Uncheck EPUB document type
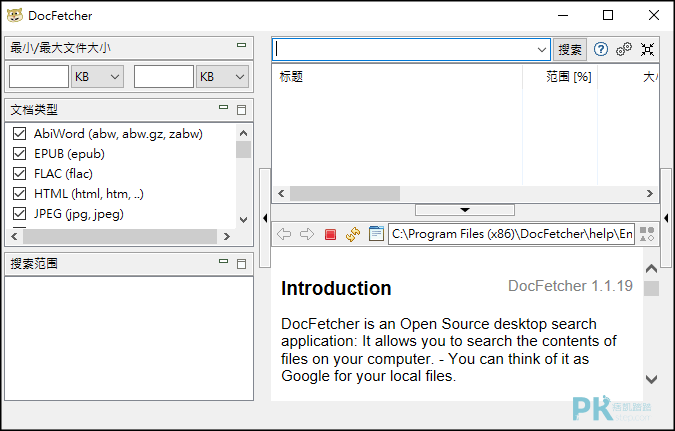The width and height of the screenshot is (675, 431). pos(19,154)
